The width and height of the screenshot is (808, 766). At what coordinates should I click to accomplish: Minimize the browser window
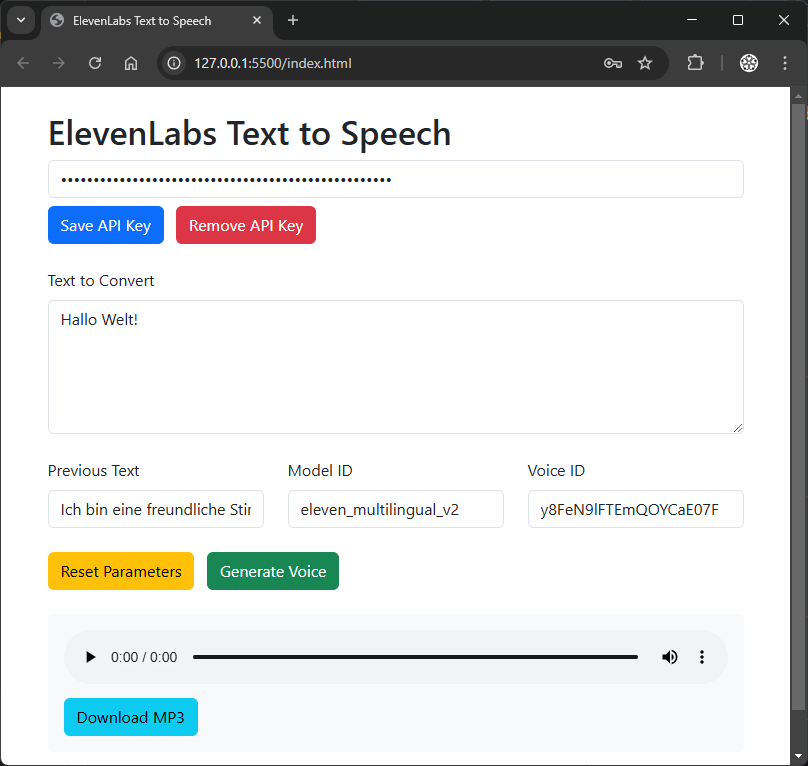point(692,20)
